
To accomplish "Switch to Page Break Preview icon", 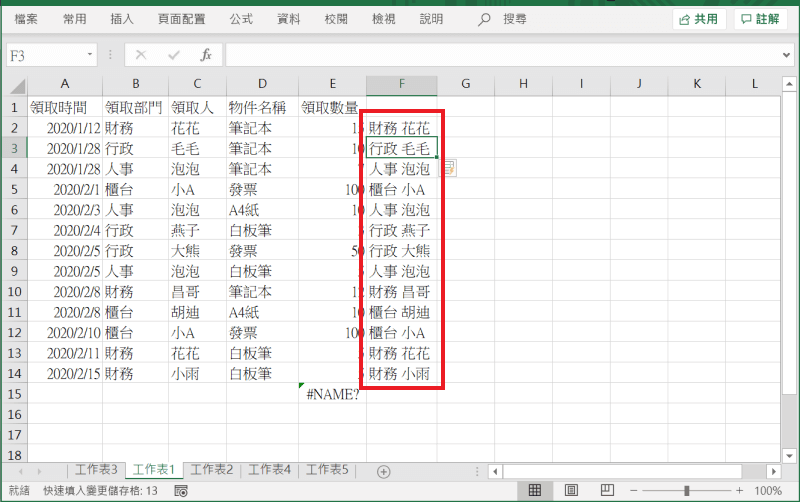I will tap(607, 491).
